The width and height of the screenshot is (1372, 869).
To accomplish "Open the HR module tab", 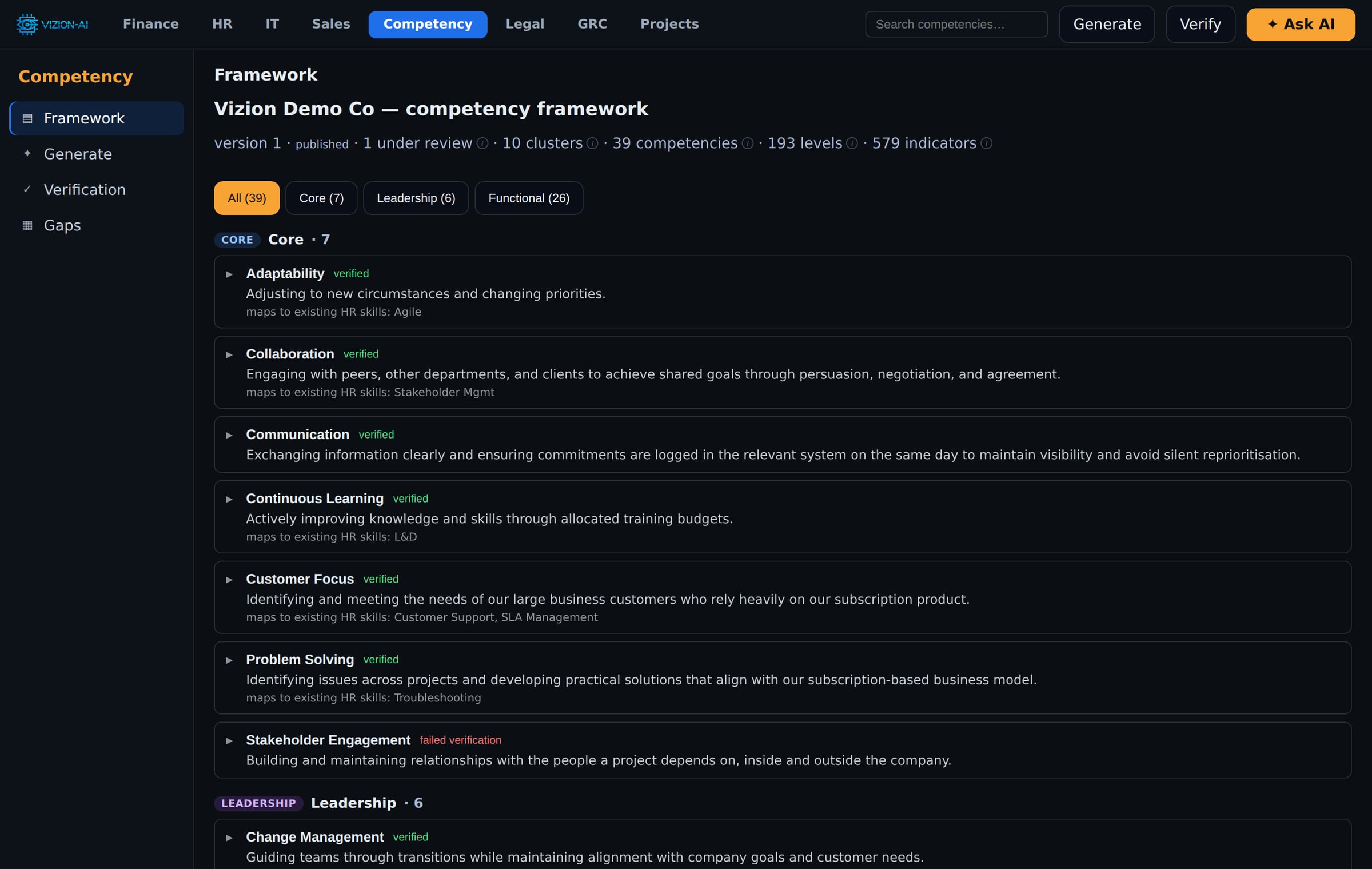I will tap(222, 24).
